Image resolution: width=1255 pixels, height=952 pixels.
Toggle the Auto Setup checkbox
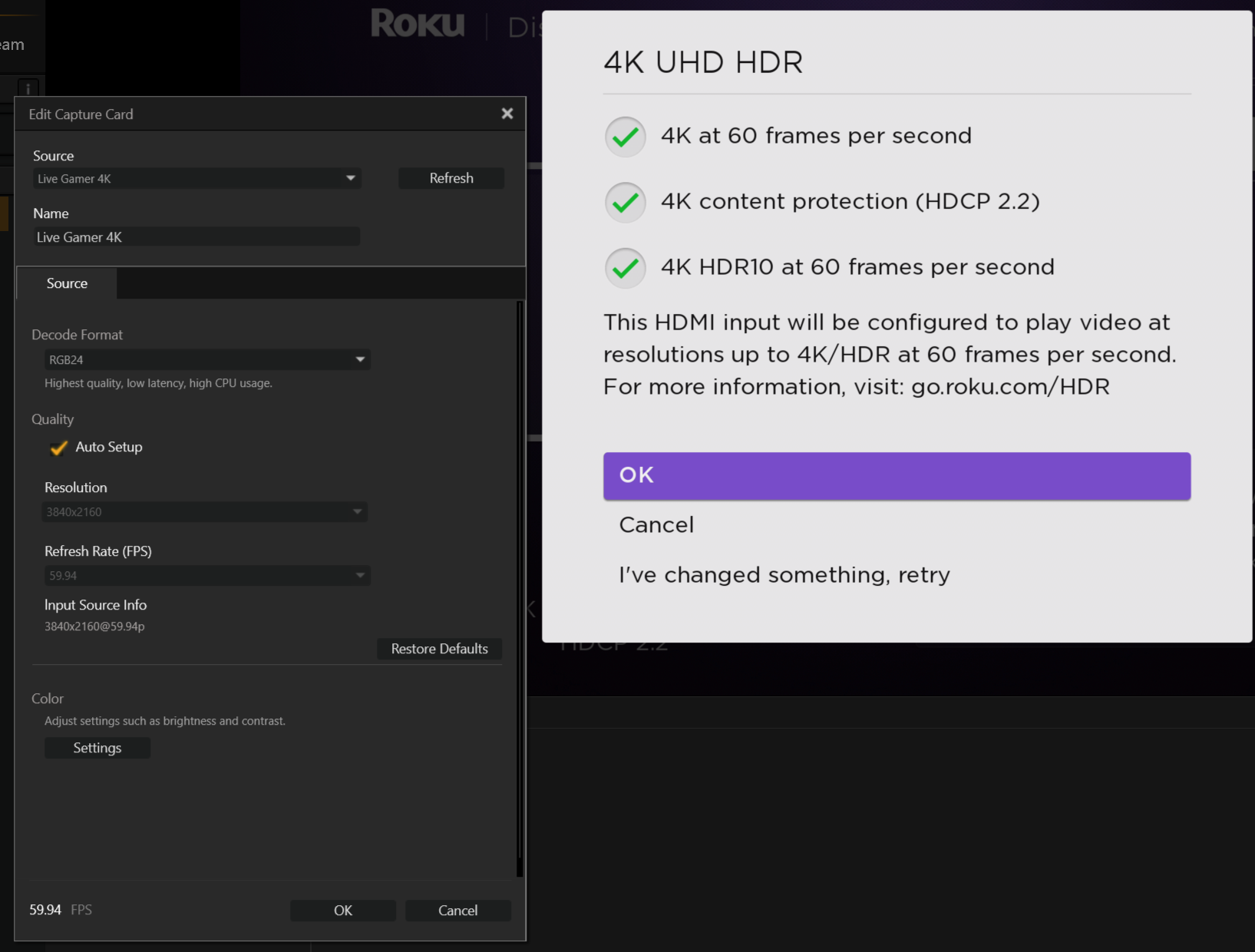click(59, 448)
